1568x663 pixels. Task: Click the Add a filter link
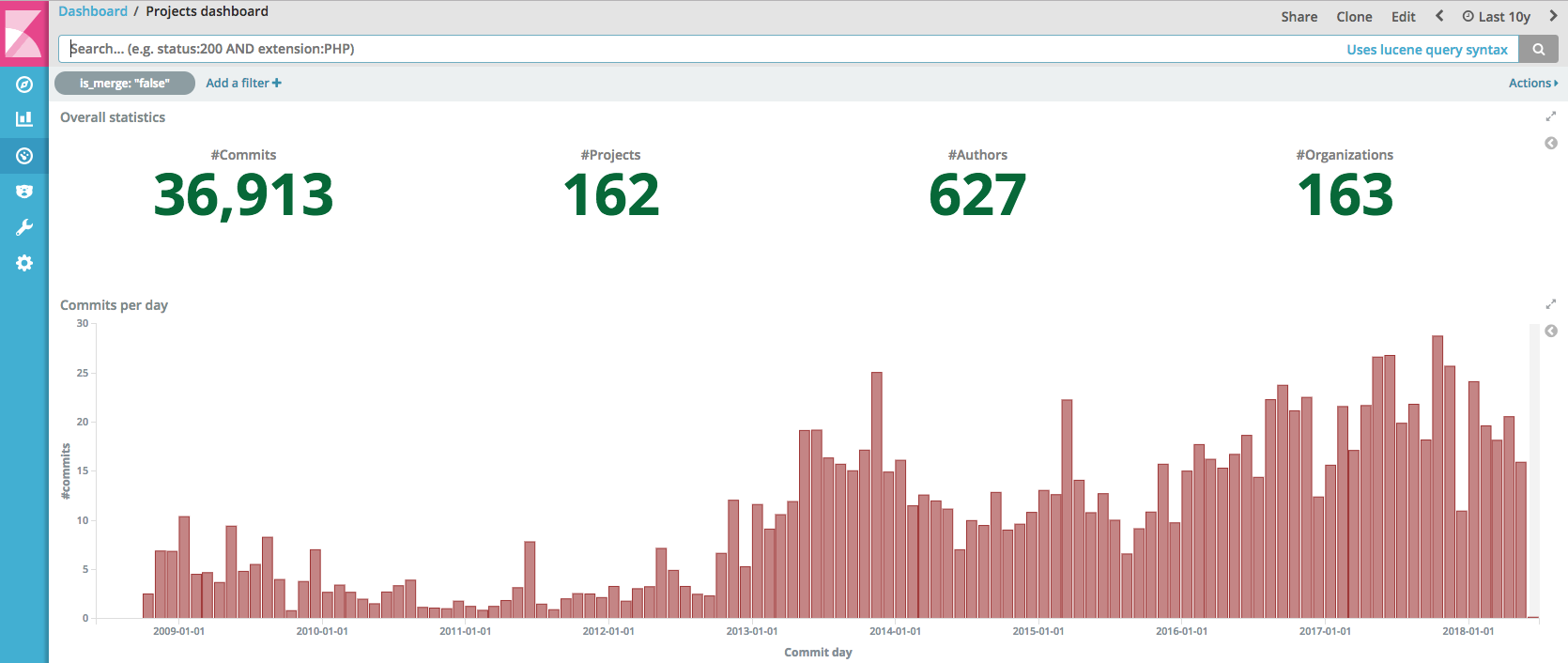[x=243, y=84]
